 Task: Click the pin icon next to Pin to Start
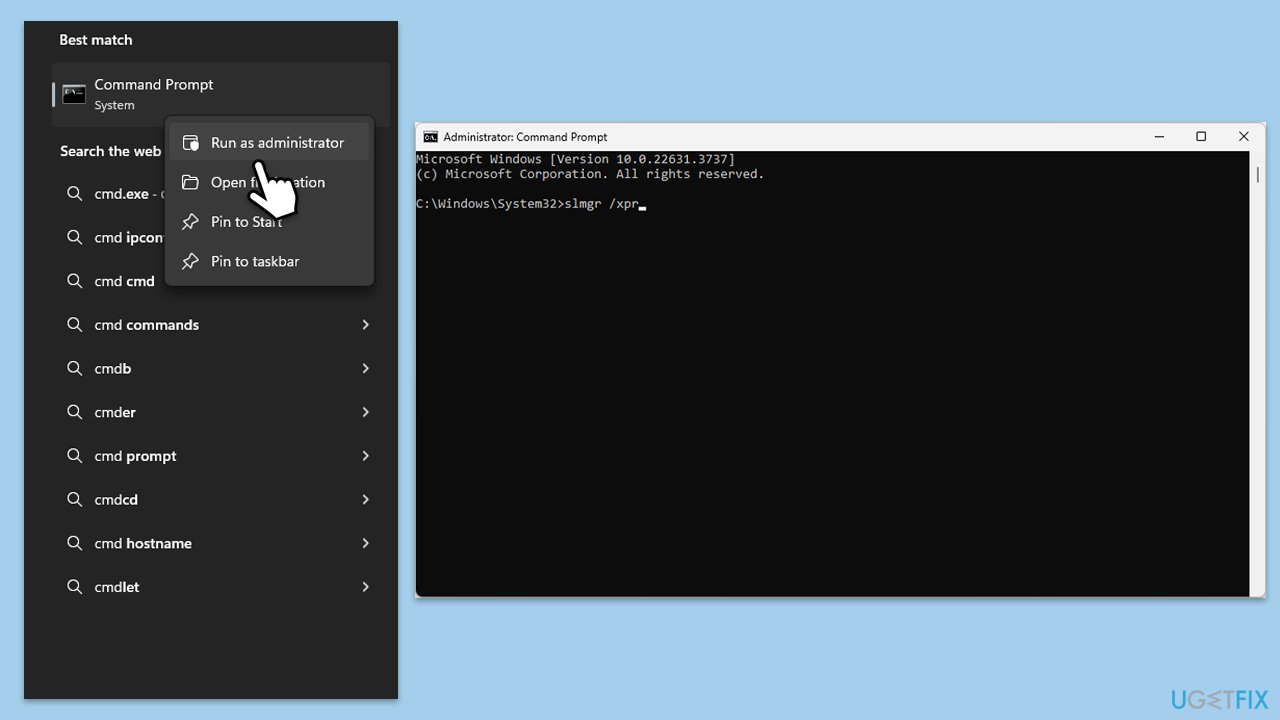tap(190, 222)
